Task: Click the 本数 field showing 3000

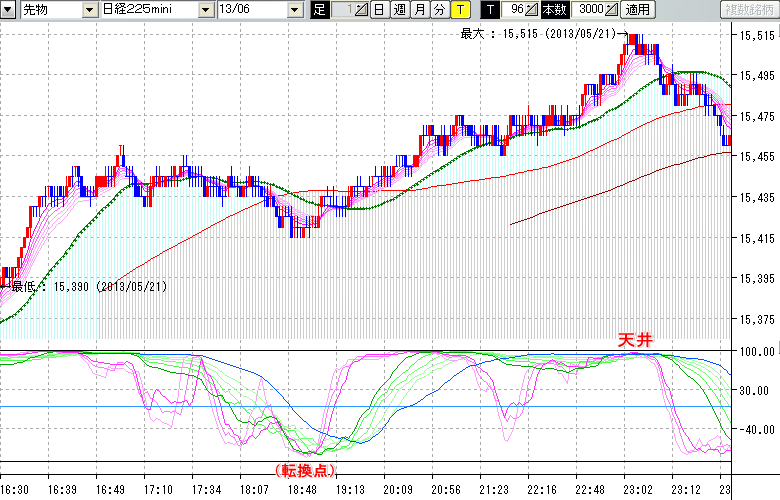Action: 589,9
